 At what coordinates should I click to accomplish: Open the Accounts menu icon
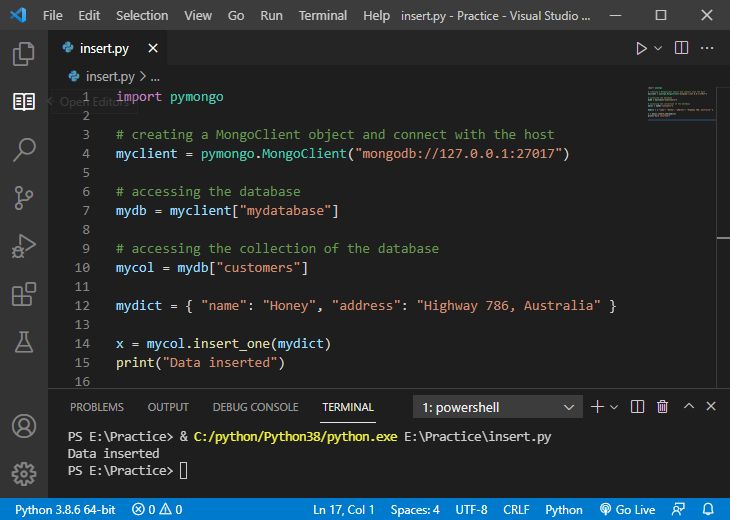point(24,425)
